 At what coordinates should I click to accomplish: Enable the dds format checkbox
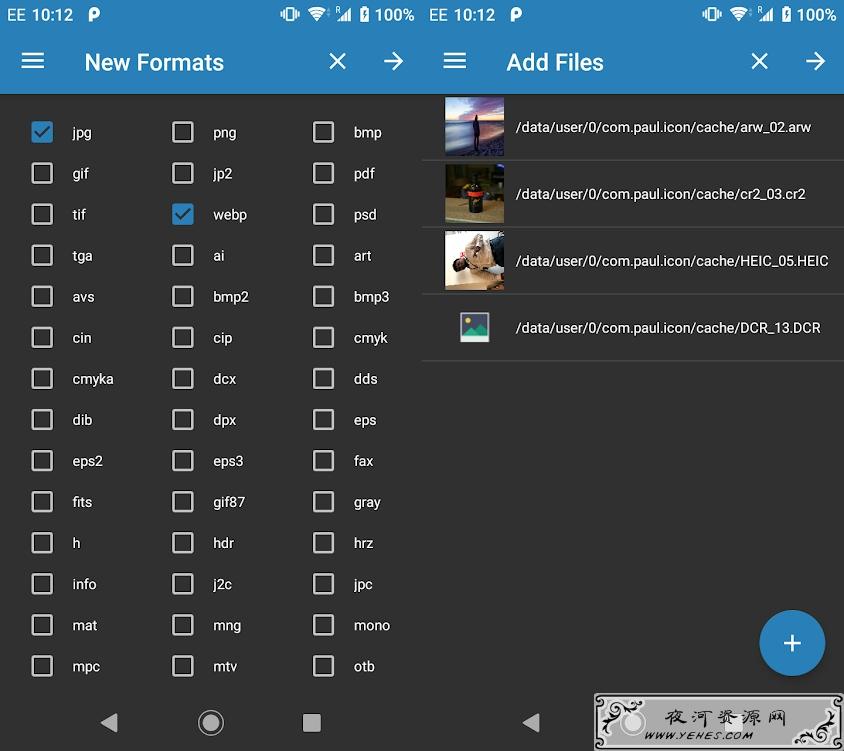tap(323, 378)
